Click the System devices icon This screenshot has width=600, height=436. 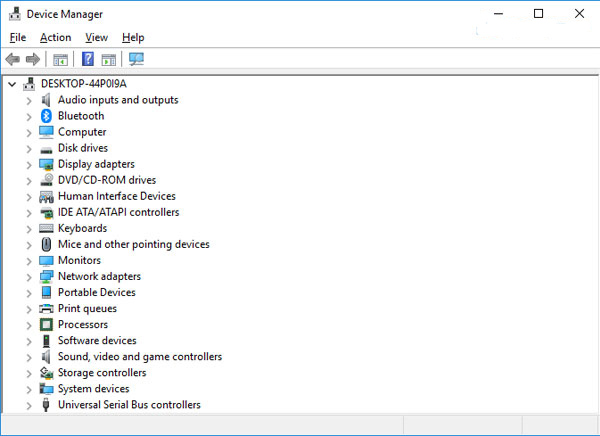46,389
